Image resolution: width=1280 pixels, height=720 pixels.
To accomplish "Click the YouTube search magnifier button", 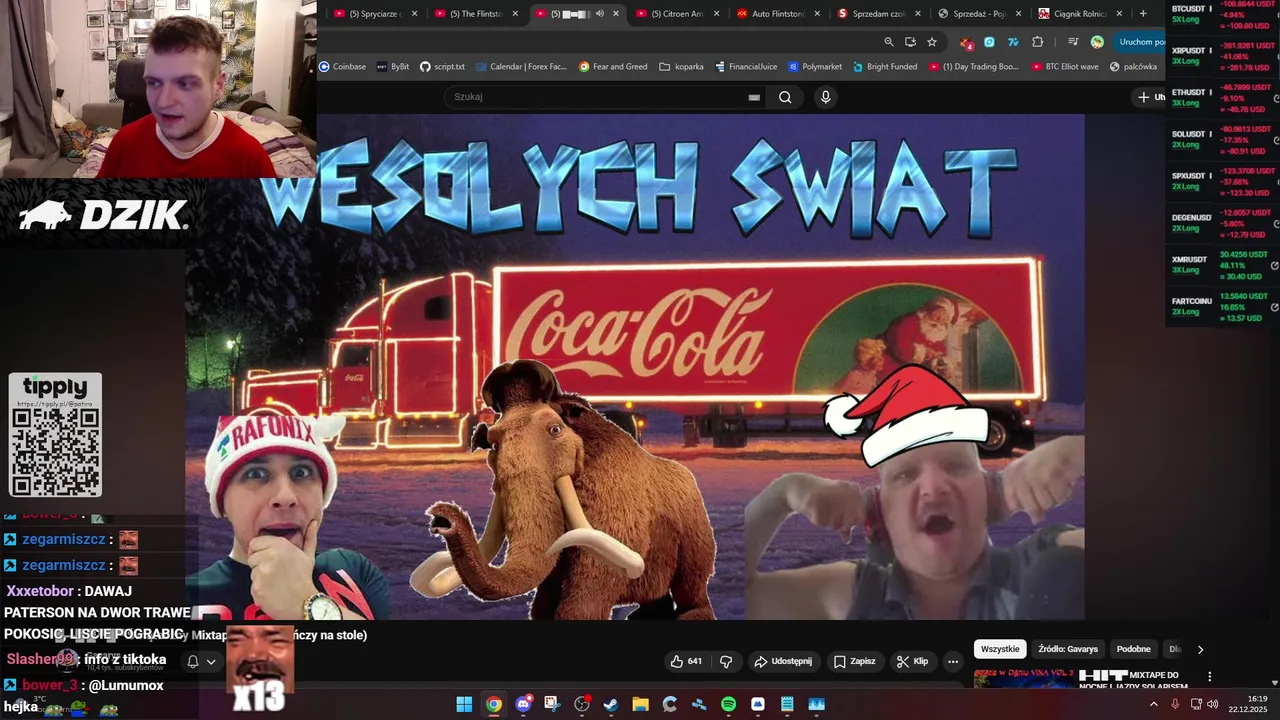I will [785, 97].
